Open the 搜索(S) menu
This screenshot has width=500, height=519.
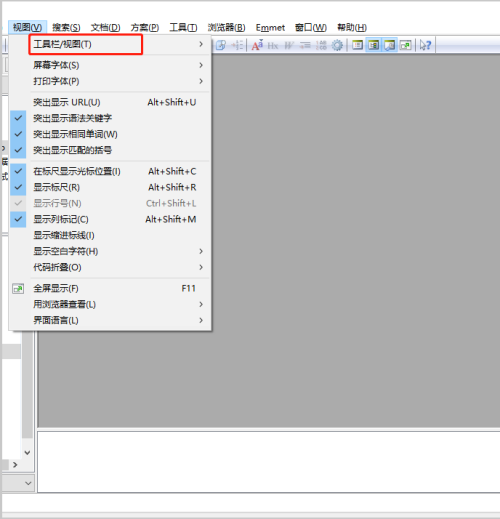[x=66, y=27]
